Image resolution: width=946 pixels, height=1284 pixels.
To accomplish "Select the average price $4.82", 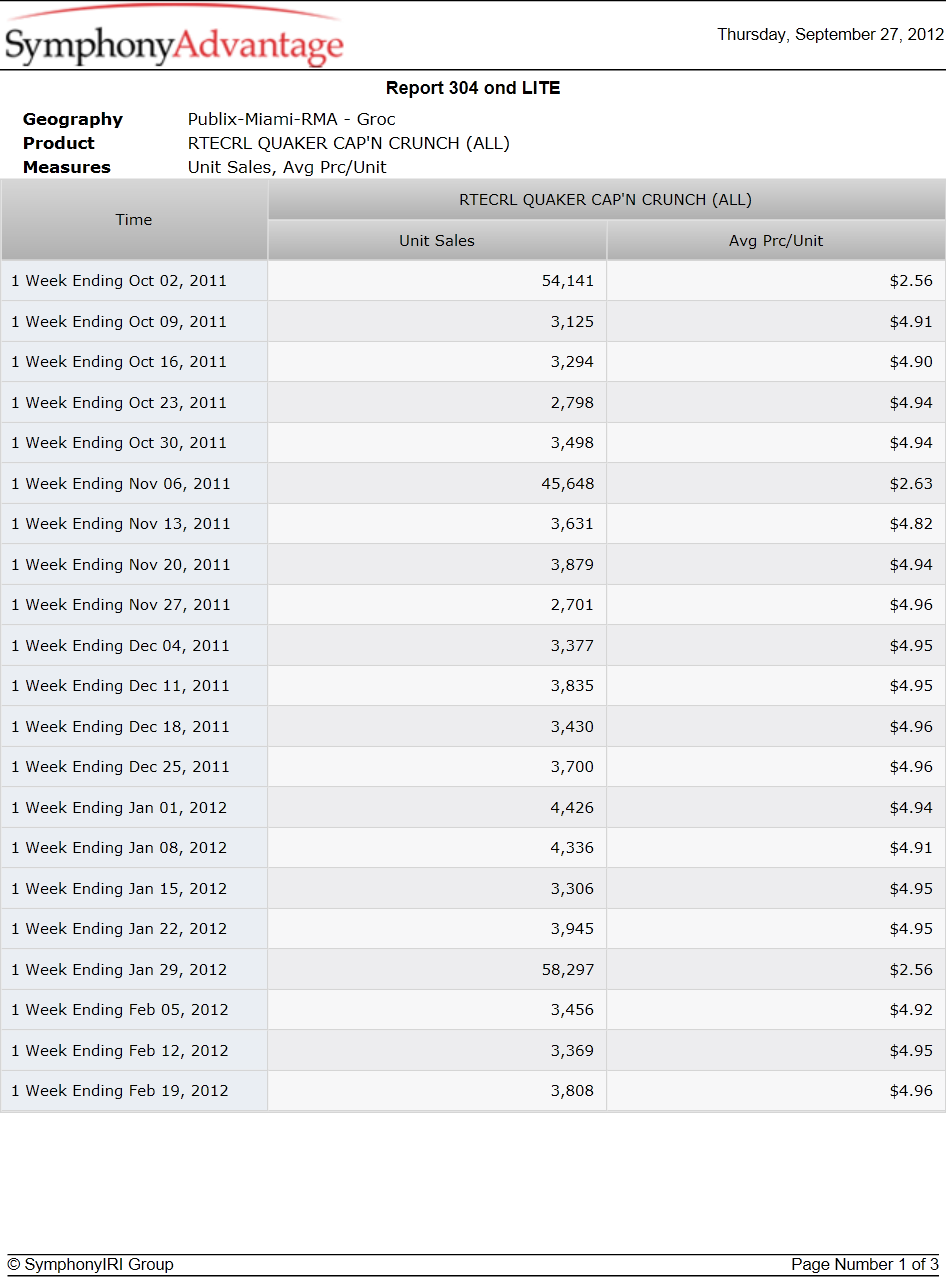I will [911, 524].
